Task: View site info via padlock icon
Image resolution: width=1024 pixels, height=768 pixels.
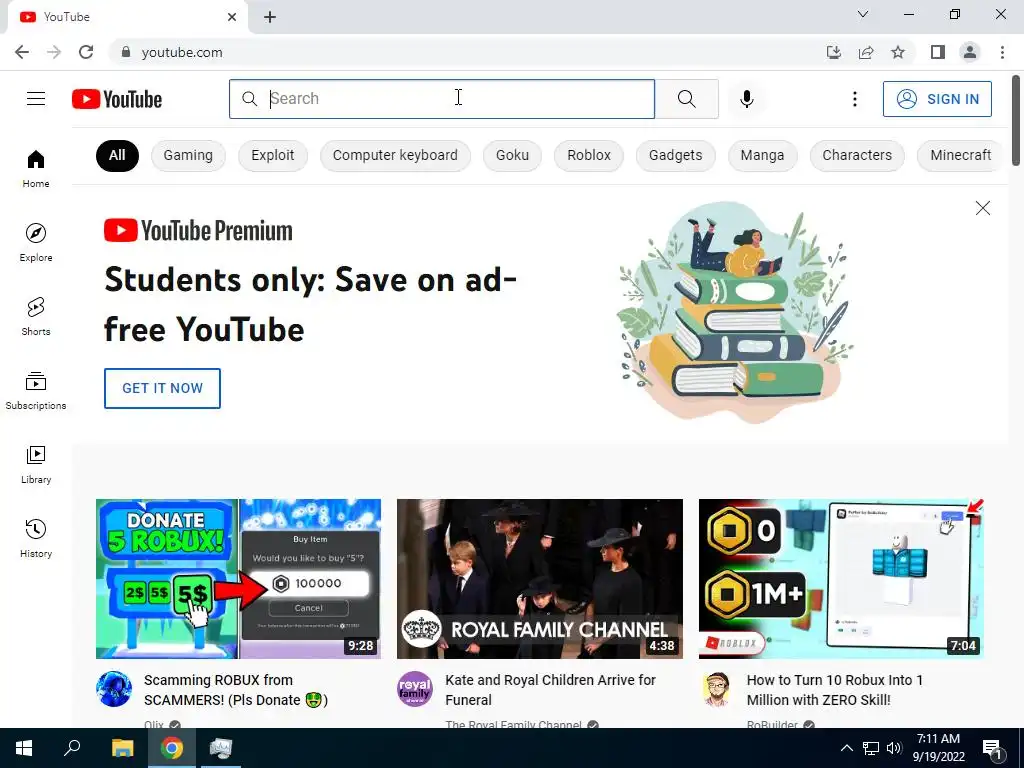Action: pyautogui.click(x=125, y=52)
